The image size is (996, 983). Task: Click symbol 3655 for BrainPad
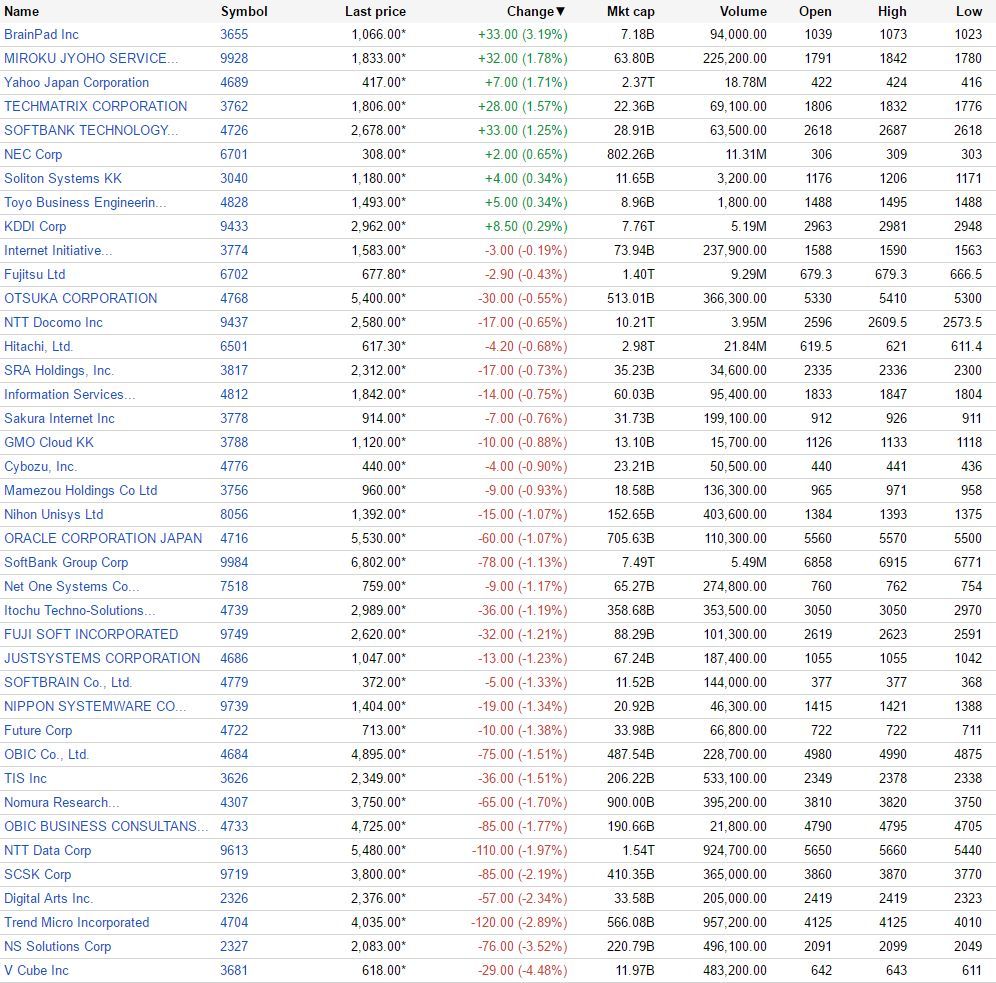click(234, 34)
